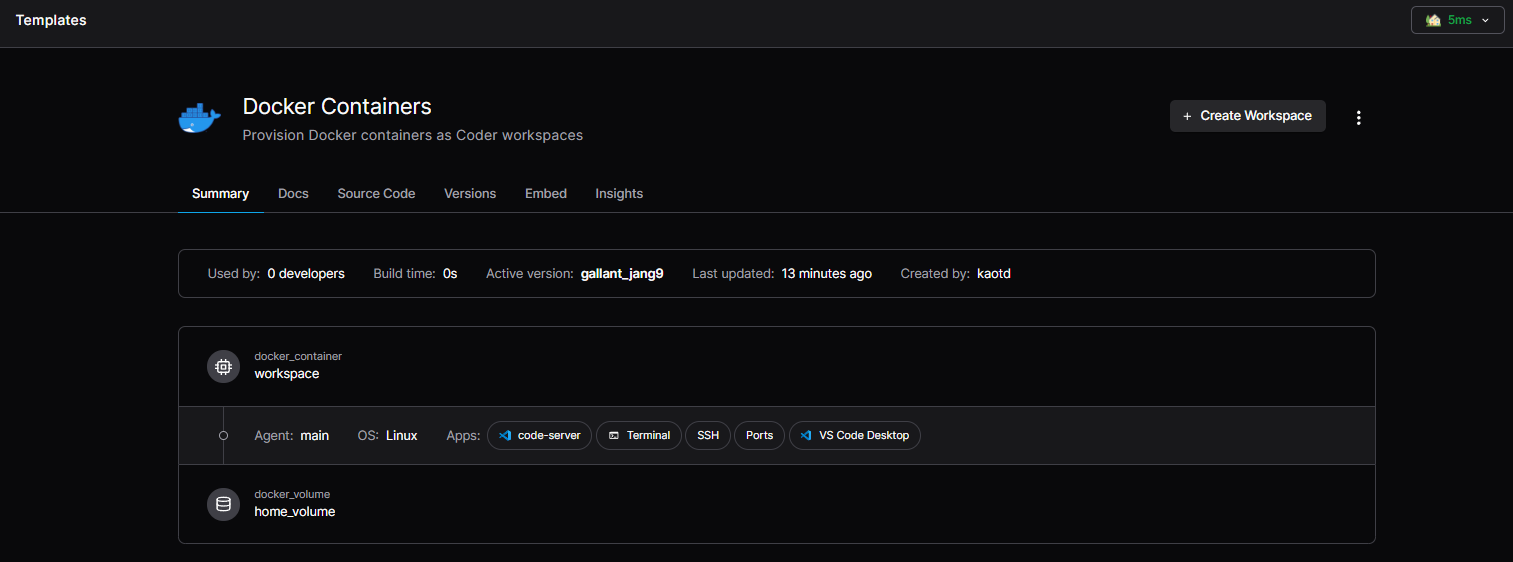Click the code-server app chip

(539, 435)
